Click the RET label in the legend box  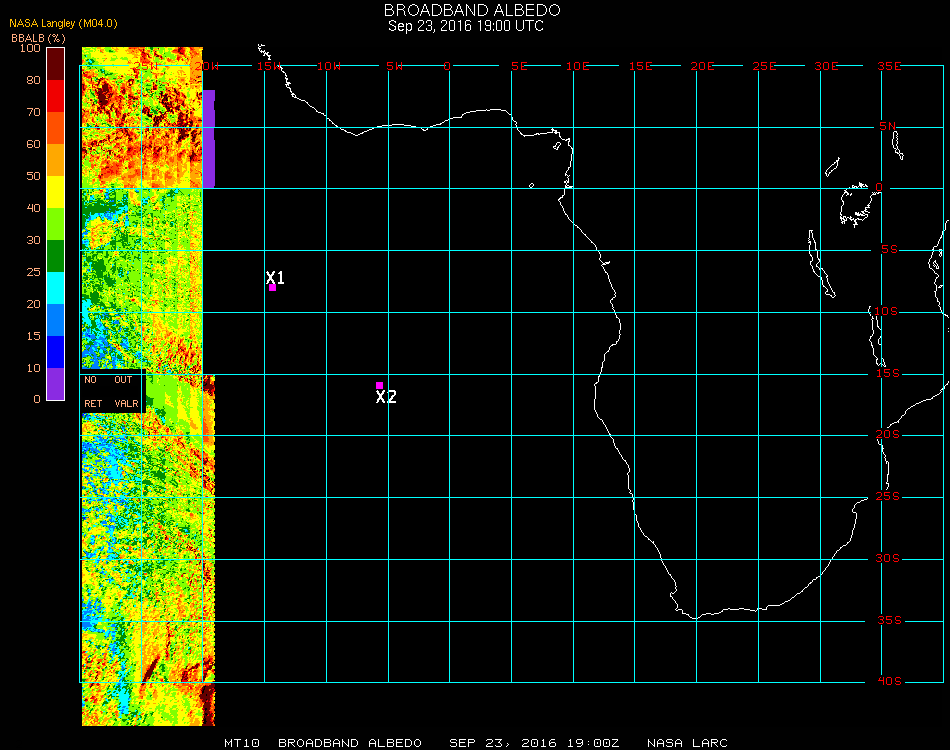(93, 404)
